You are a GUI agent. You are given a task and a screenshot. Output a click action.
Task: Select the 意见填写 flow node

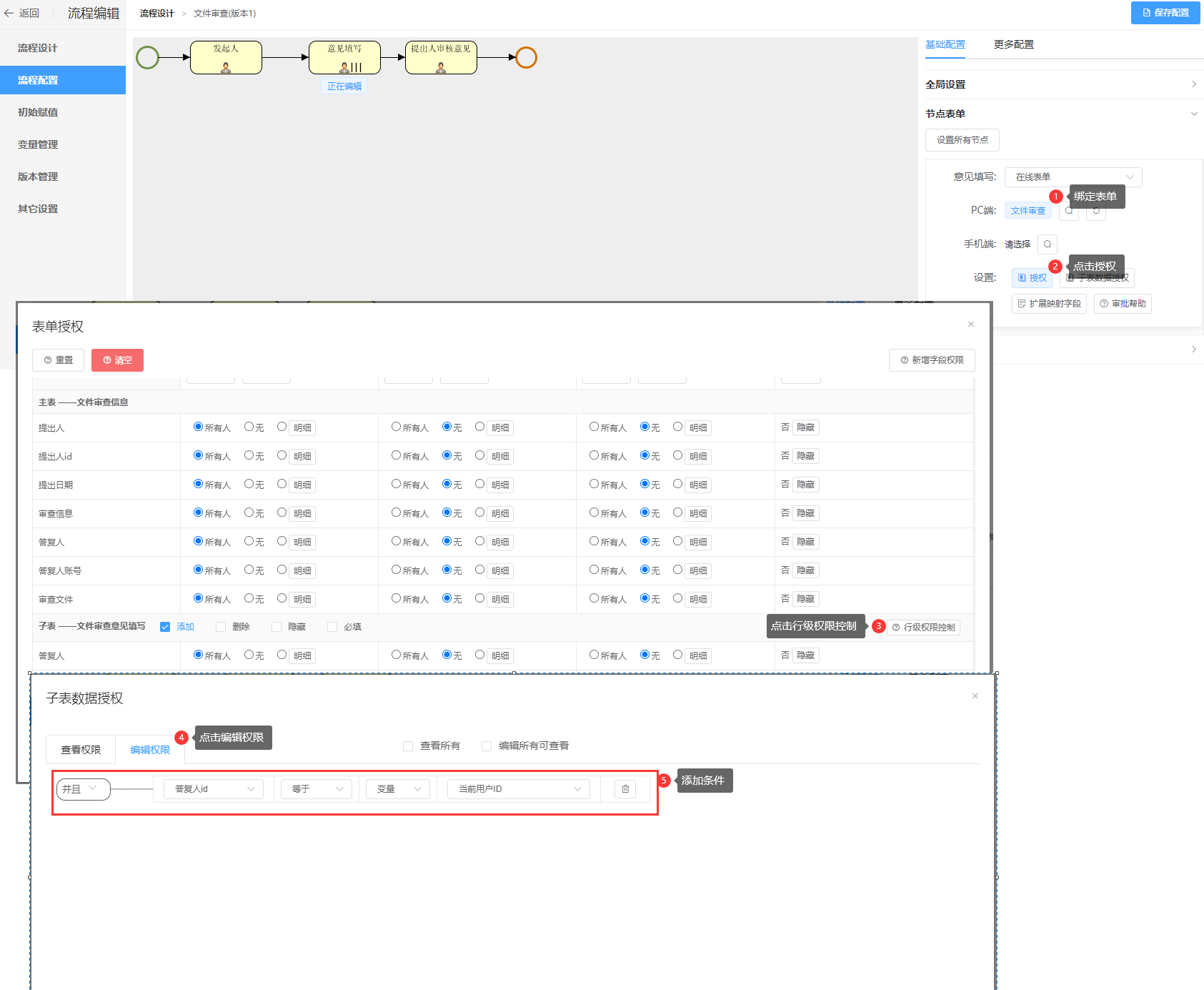pos(344,57)
